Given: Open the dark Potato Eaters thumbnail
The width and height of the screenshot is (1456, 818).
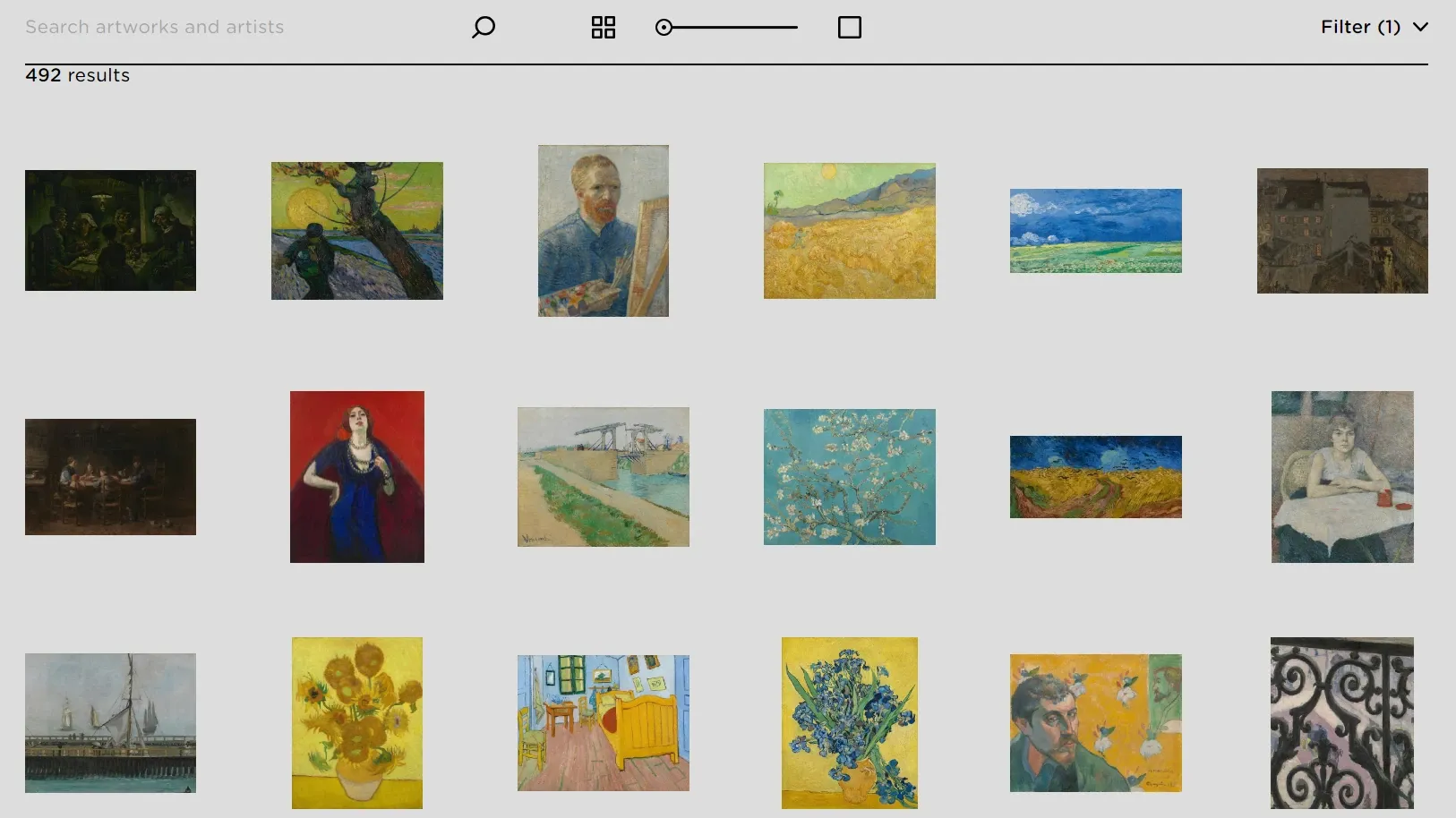Looking at the screenshot, I should 110,230.
